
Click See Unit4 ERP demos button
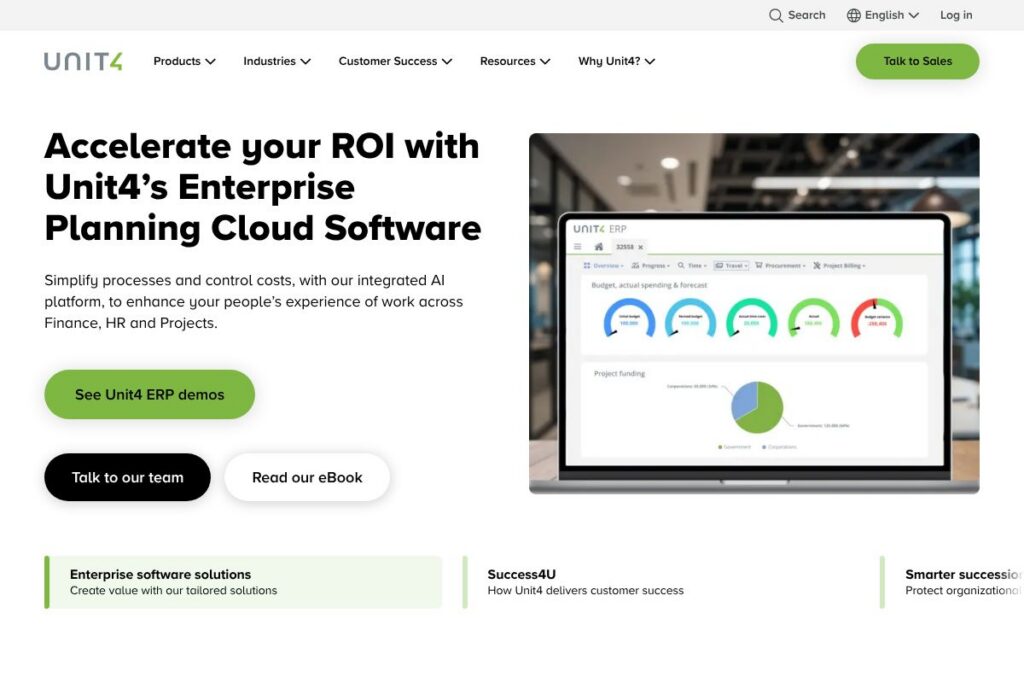point(149,394)
